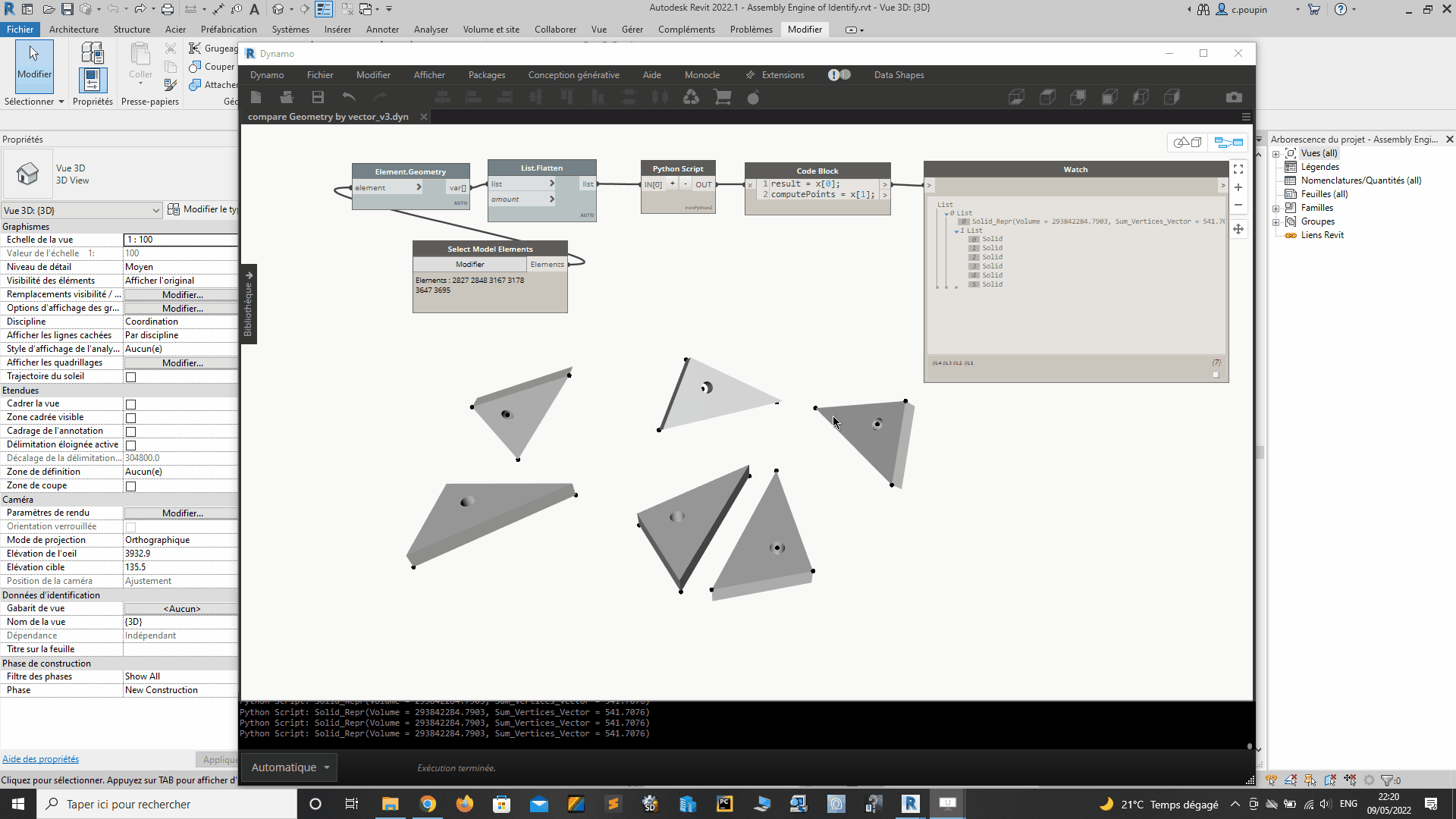Click the pan mode icon on canvas
The height and width of the screenshot is (819, 1456).
(1238, 229)
